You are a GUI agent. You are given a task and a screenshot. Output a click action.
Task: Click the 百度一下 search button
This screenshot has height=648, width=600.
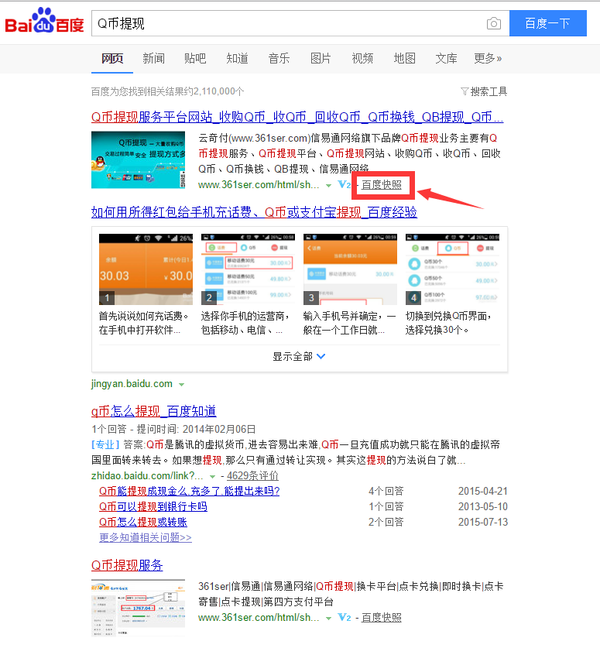click(547, 23)
